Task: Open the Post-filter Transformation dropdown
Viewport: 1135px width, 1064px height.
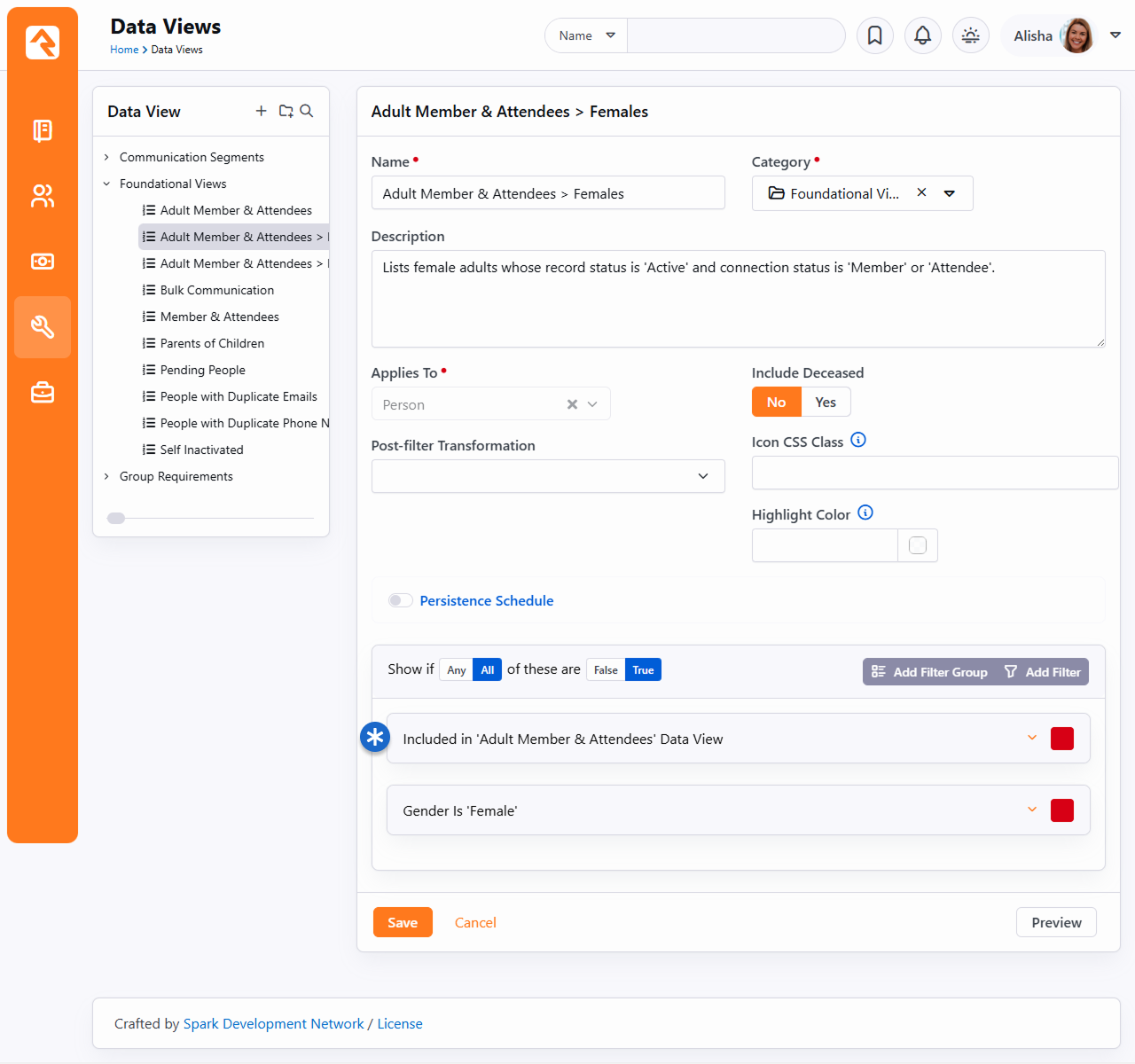Action: click(547, 476)
